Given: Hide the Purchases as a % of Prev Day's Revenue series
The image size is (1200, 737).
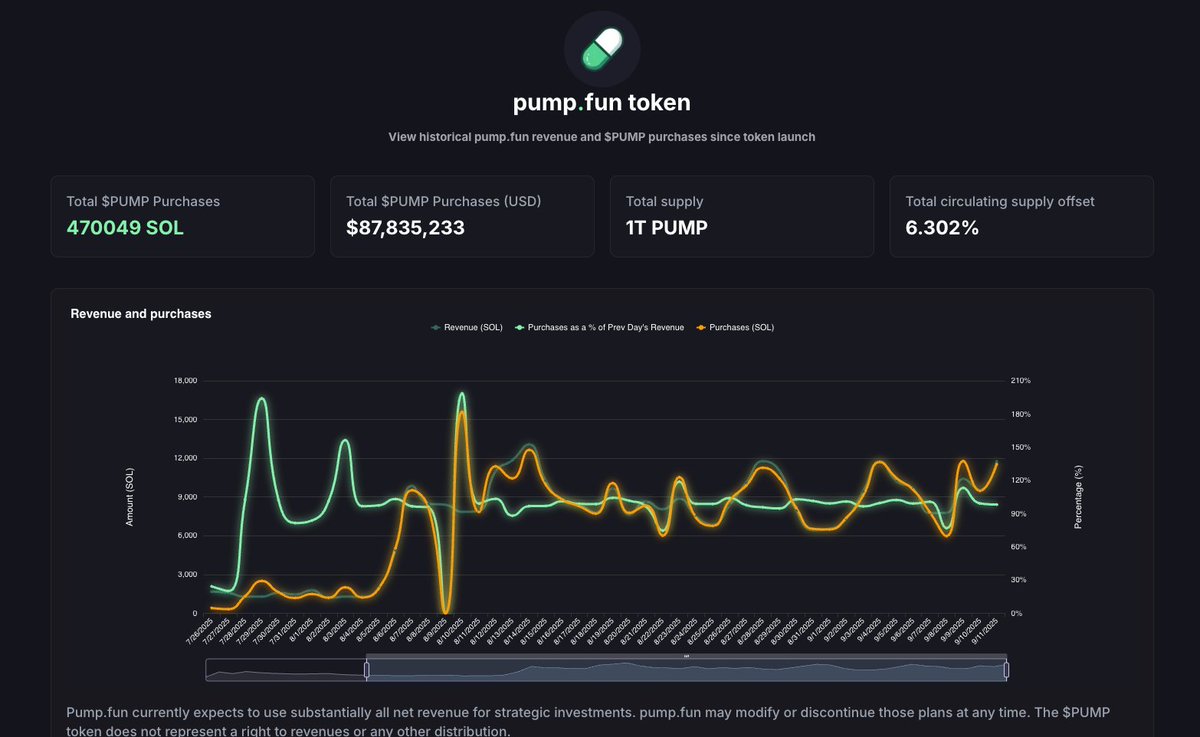Looking at the screenshot, I should [606, 327].
